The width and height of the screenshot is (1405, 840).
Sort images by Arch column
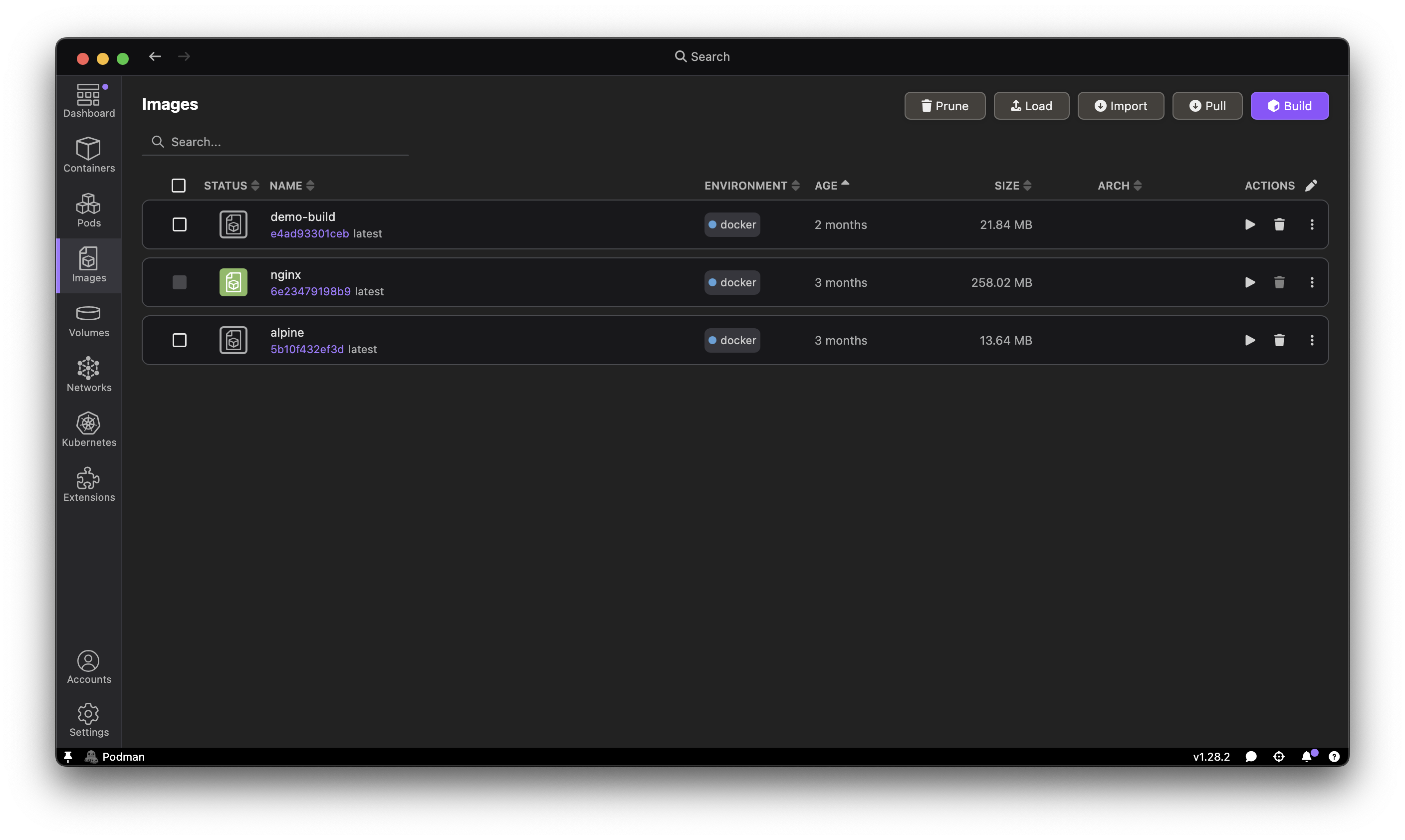1119,185
